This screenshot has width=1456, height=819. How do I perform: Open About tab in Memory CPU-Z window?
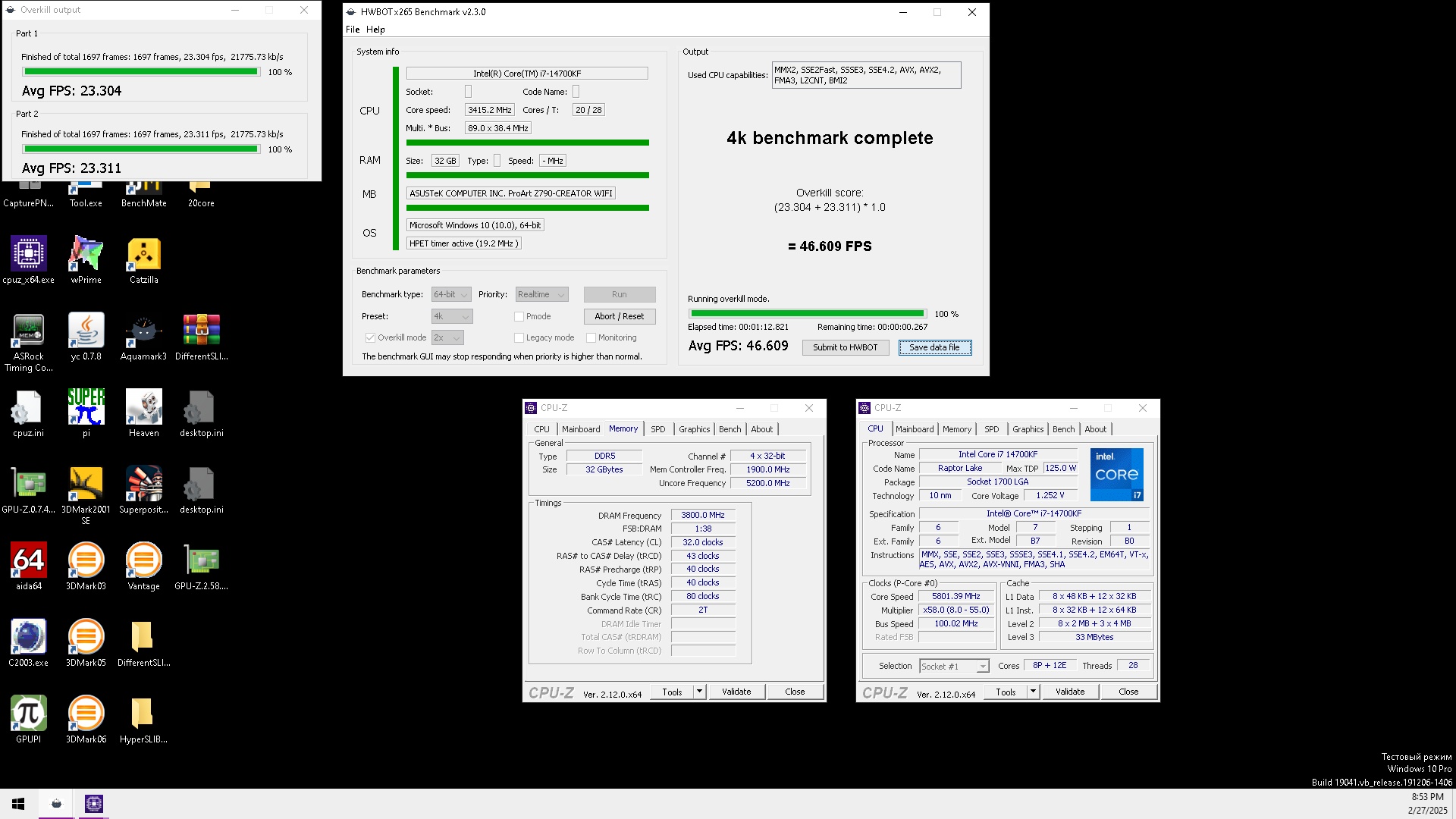coord(762,429)
